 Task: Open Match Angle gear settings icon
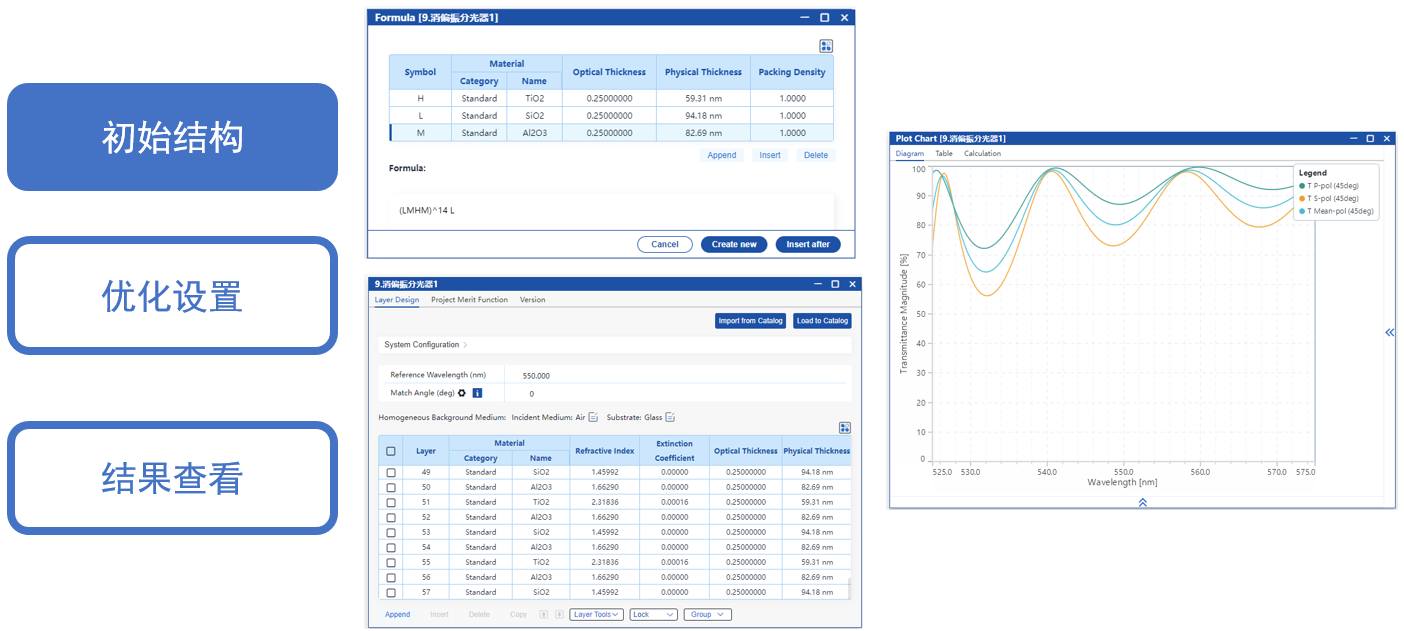click(x=462, y=393)
